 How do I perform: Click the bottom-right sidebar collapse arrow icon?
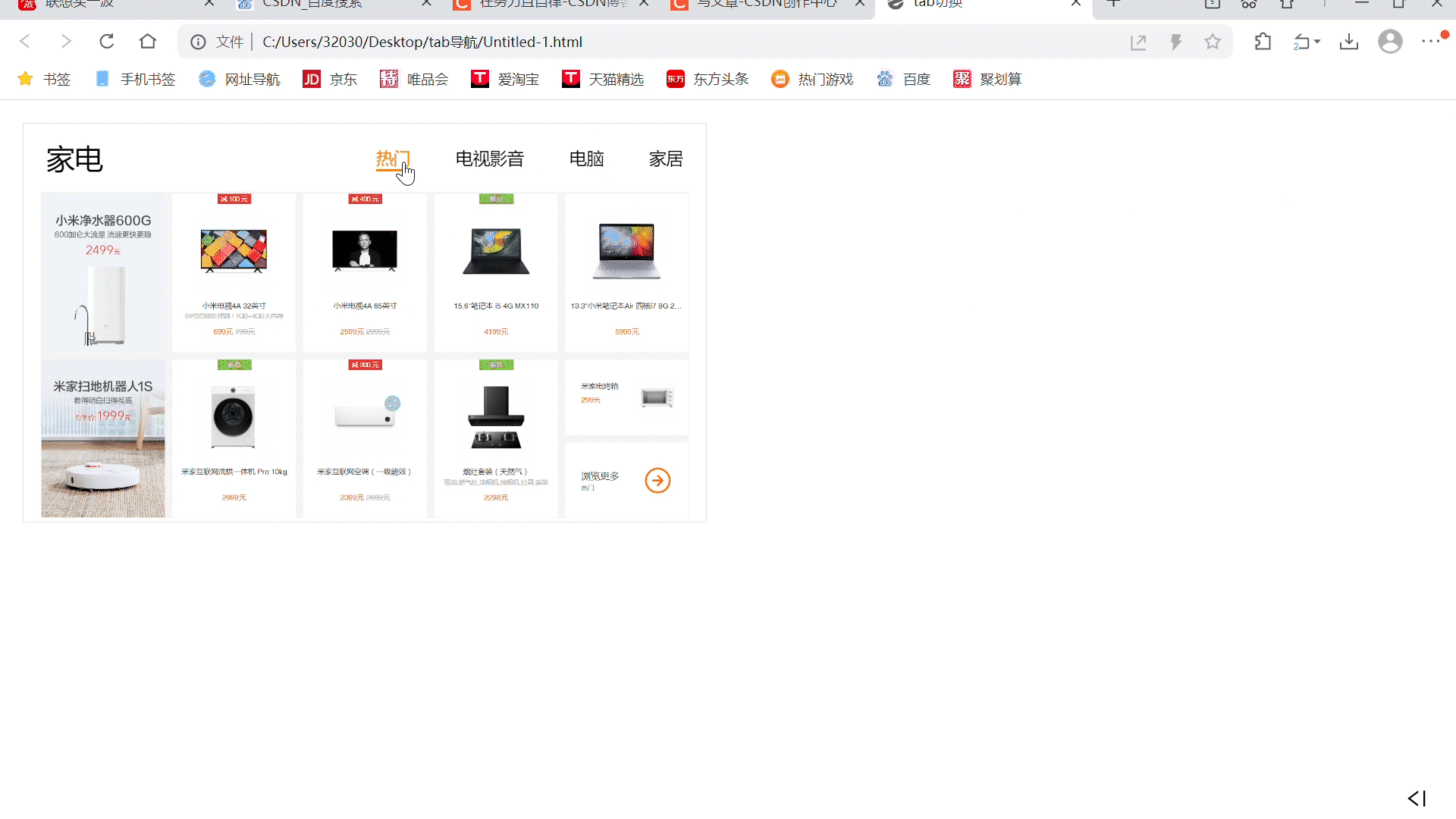coord(1417,799)
